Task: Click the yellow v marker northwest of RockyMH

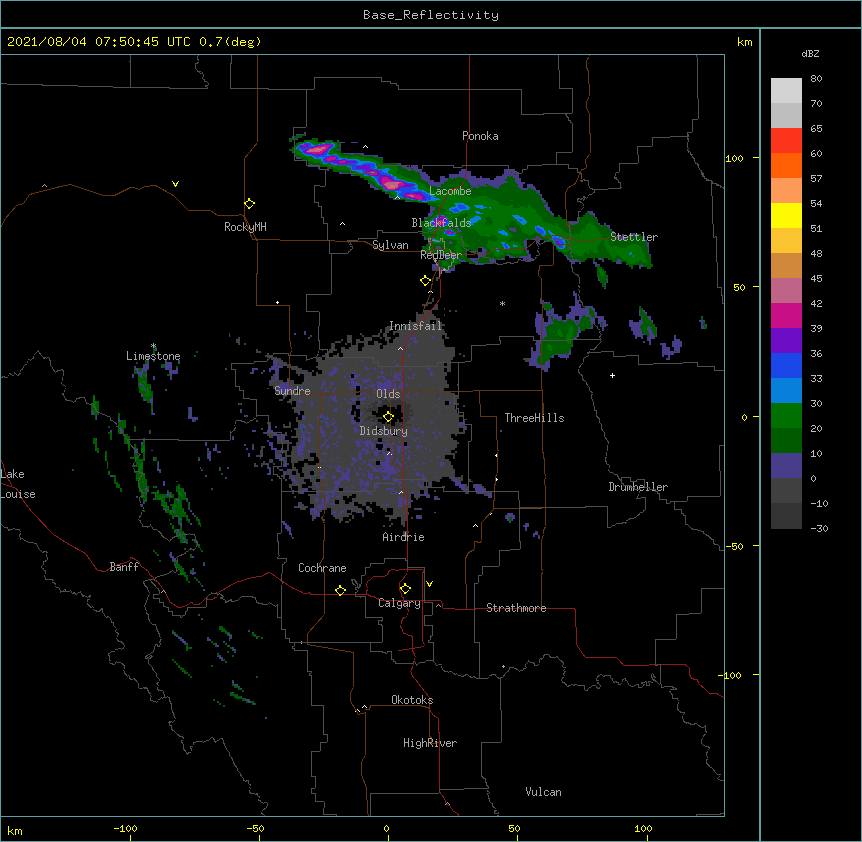Action: (x=175, y=184)
